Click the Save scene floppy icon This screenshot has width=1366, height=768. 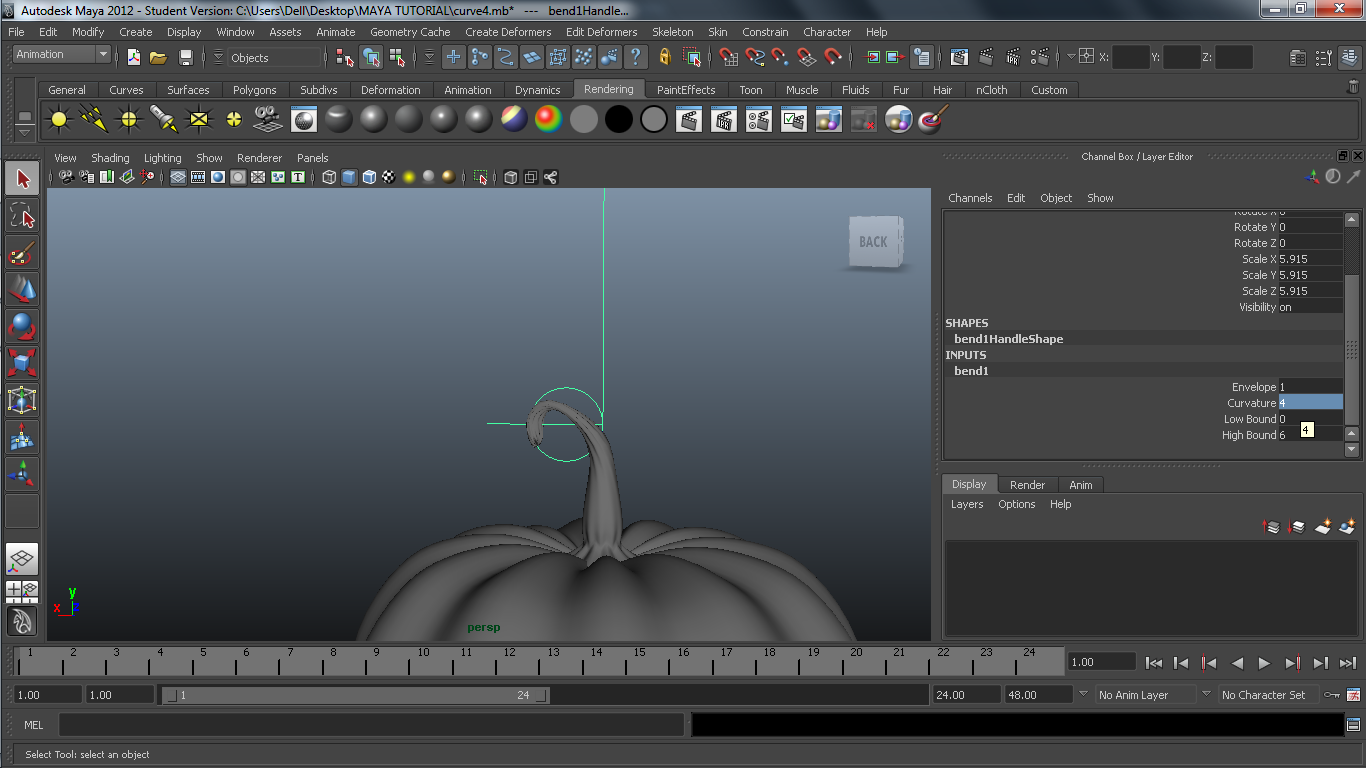coord(185,57)
